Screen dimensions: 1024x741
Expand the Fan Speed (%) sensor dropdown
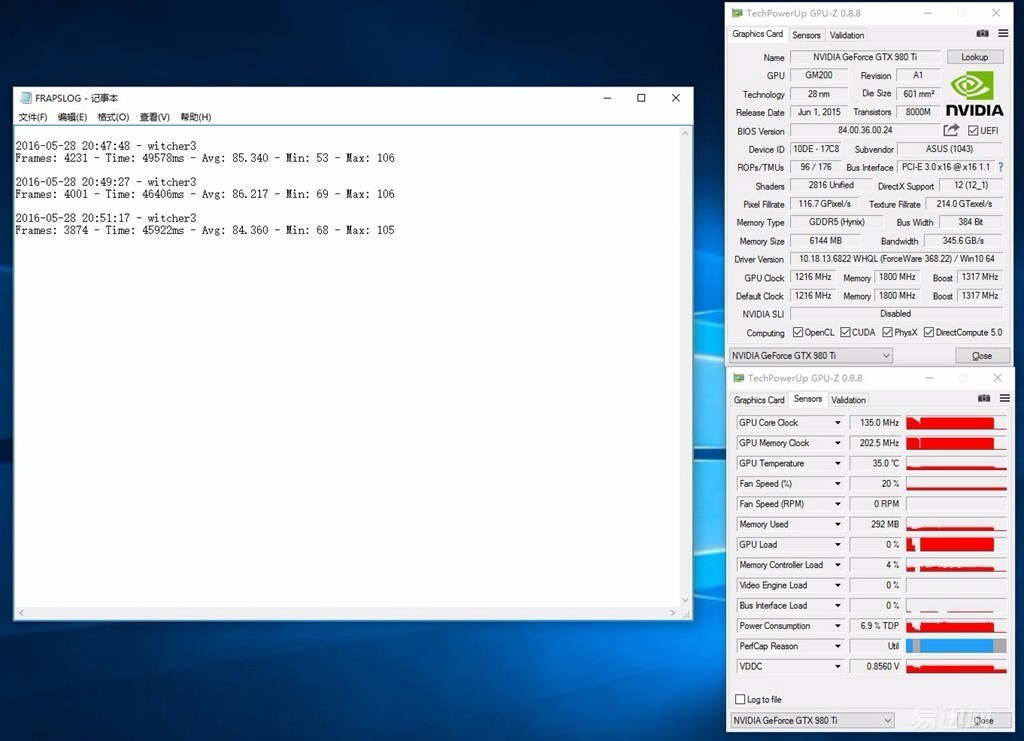tap(837, 484)
